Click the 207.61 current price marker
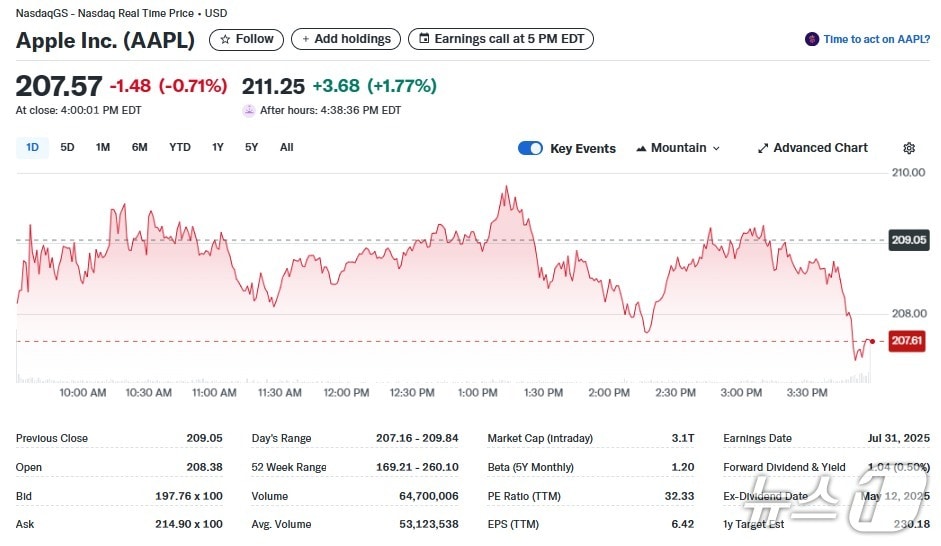This screenshot has height=546, width=941. [x=907, y=342]
